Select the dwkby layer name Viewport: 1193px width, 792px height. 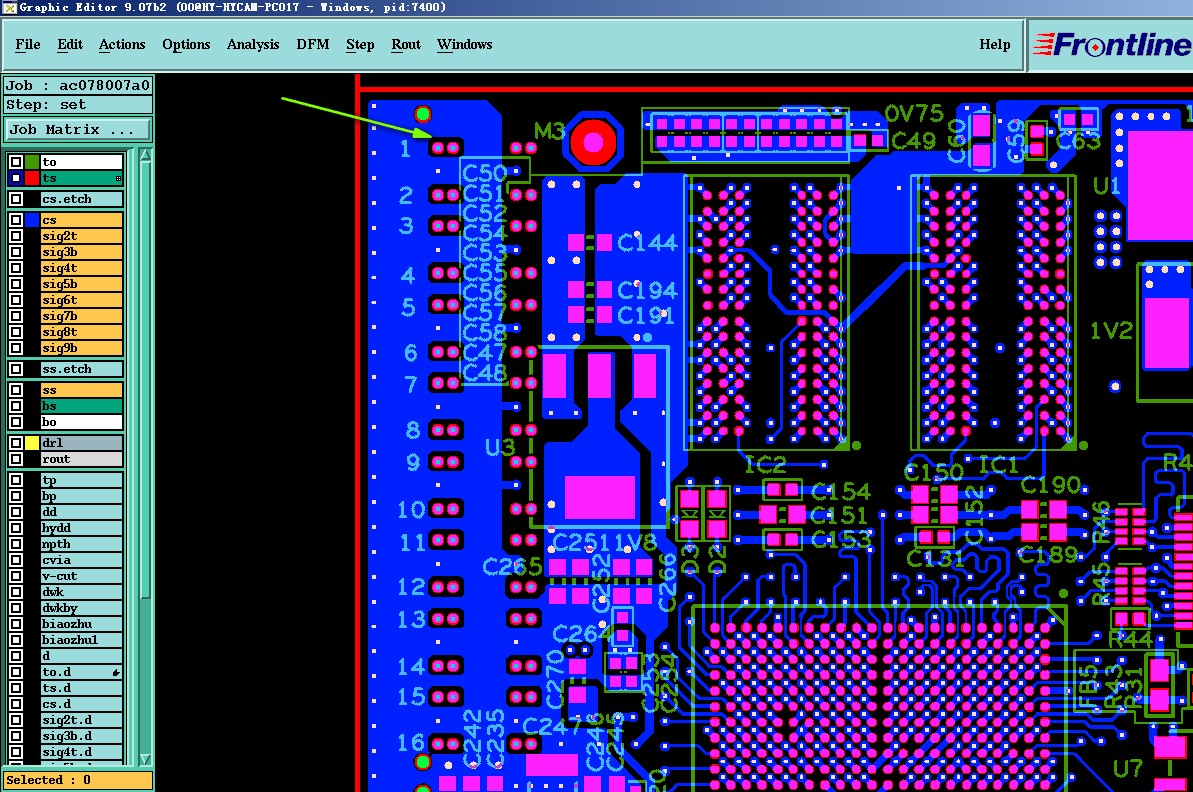point(81,608)
